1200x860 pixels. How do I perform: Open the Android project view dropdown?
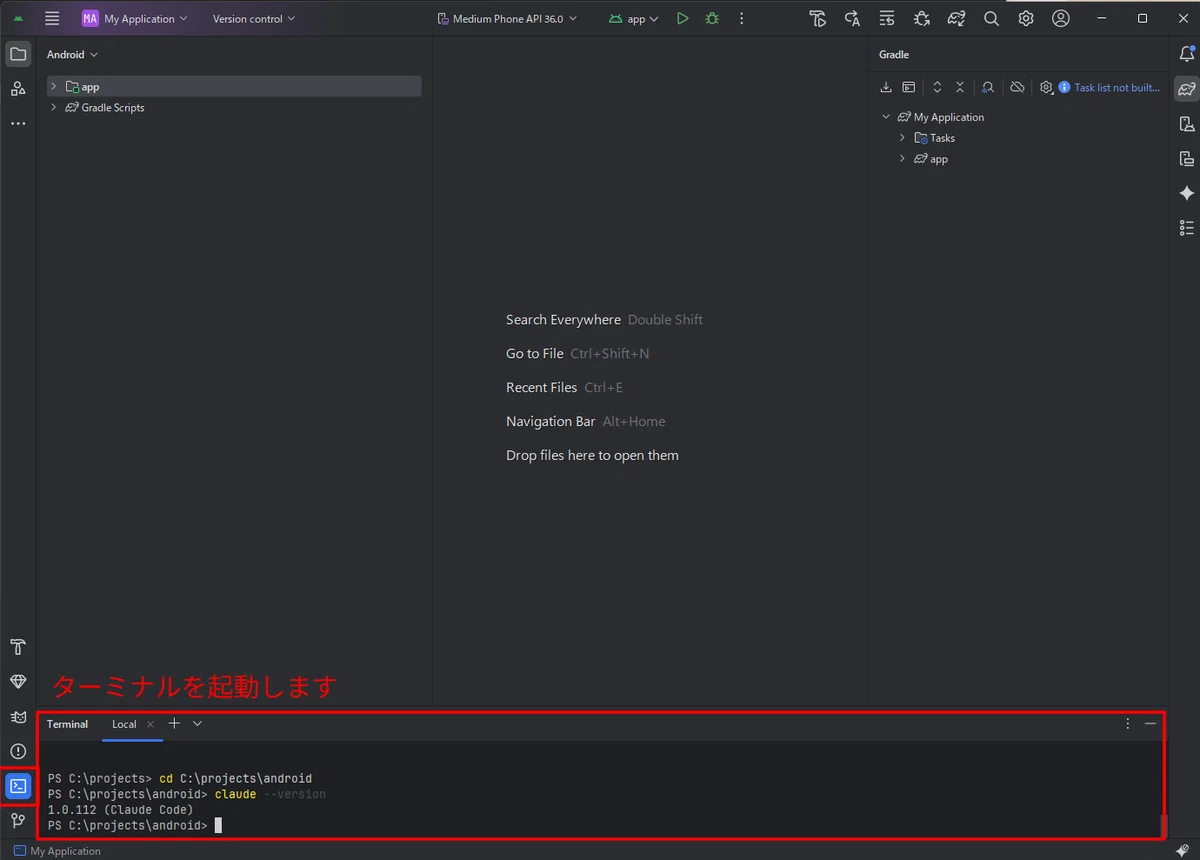[72, 54]
